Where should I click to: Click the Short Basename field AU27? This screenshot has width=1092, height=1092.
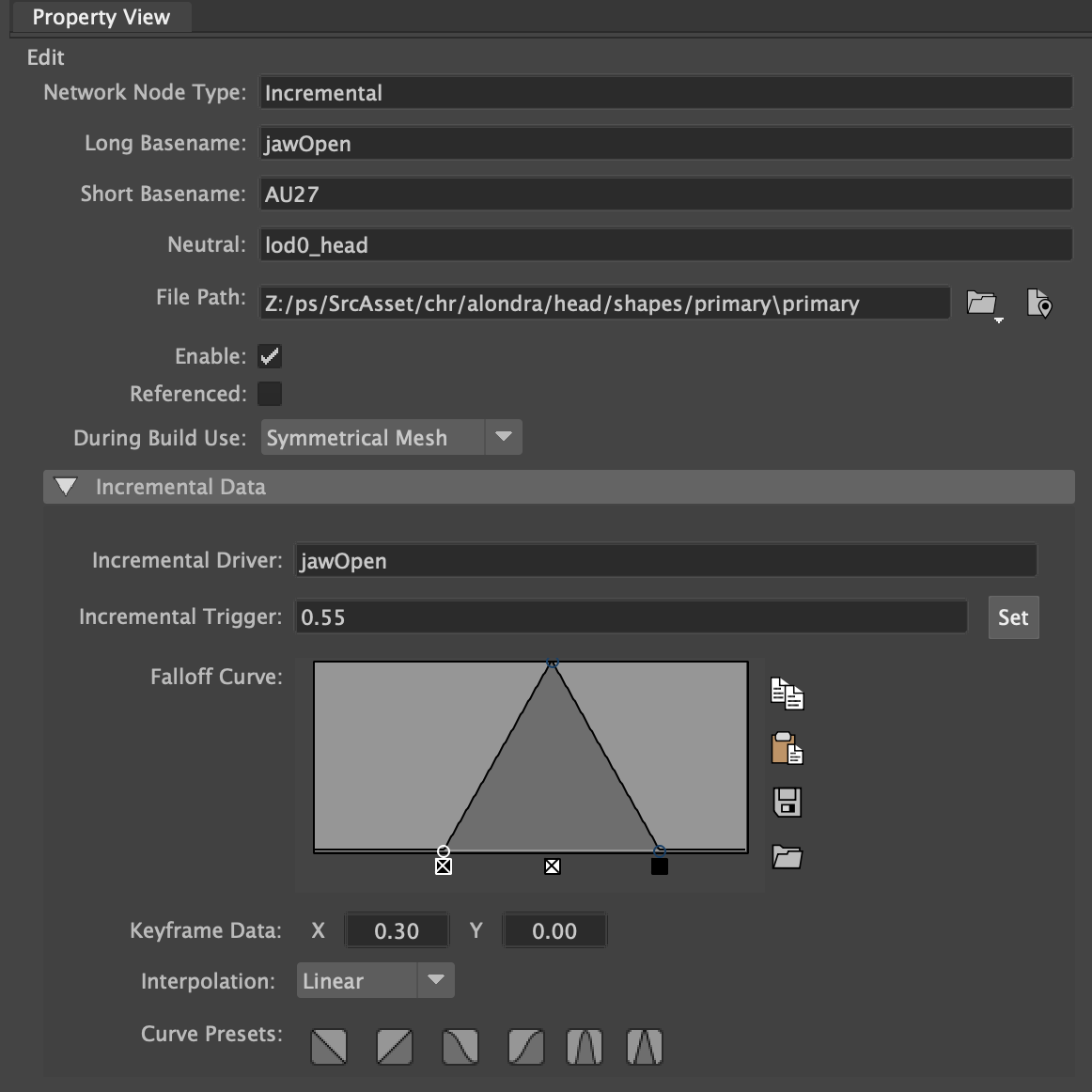(x=665, y=194)
